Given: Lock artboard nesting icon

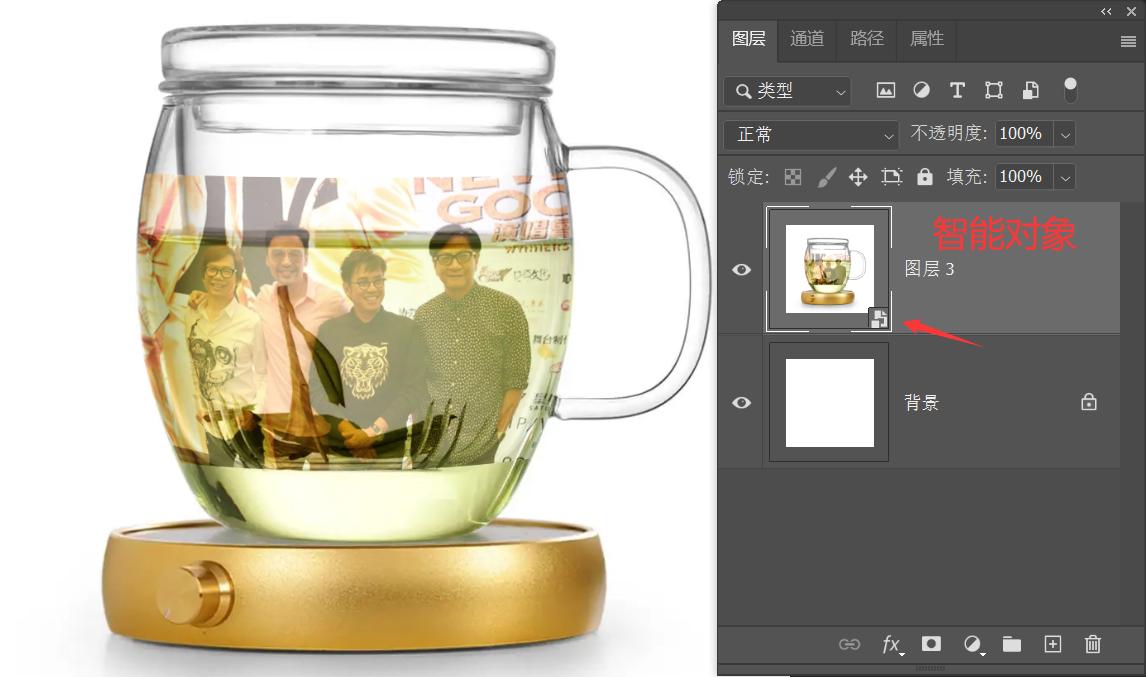Looking at the screenshot, I should pyautogui.click(x=892, y=177).
